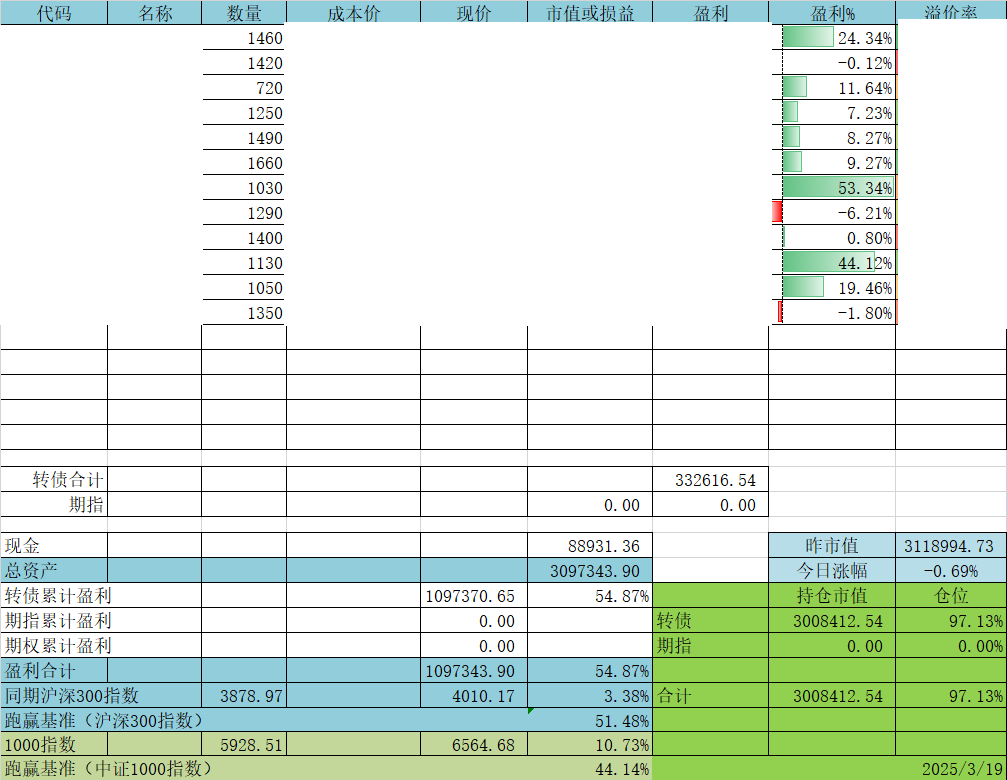Viewport: 1007px width, 780px height.
Task: Select the 盈利% column header
Action: pyautogui.click(x=832, y=13)
